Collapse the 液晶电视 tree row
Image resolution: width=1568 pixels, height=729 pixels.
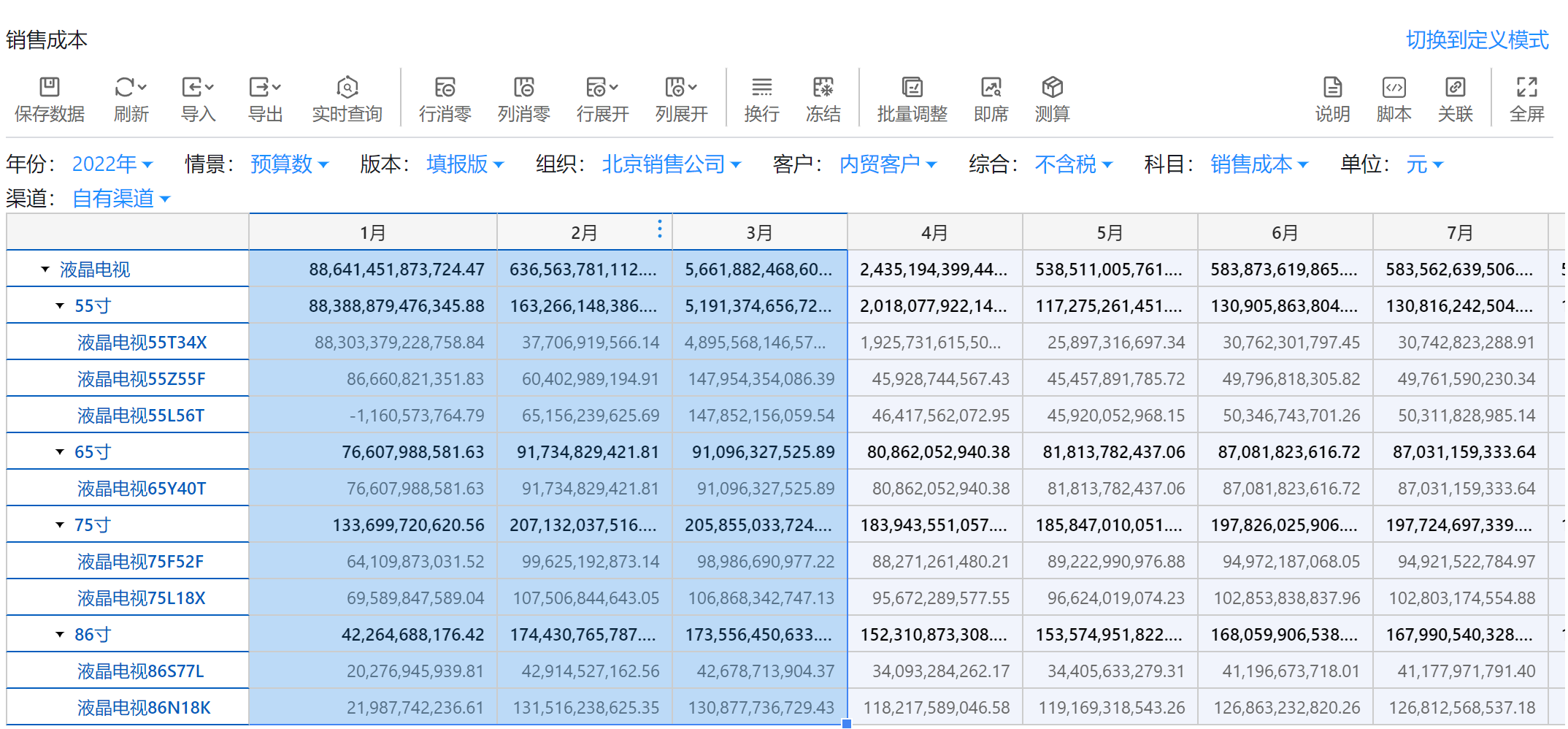(x=45, y=270)
